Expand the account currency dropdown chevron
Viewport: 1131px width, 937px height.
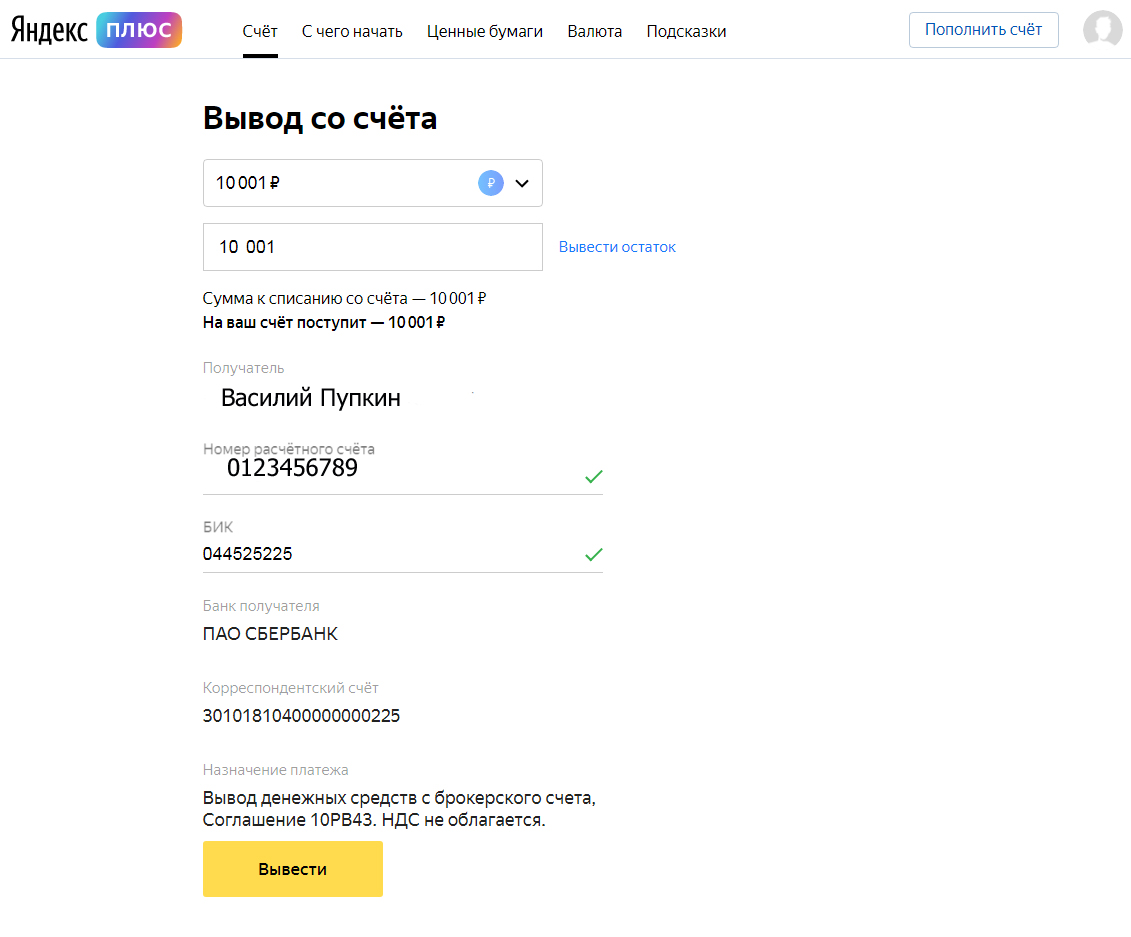click(x=522, y=183)
